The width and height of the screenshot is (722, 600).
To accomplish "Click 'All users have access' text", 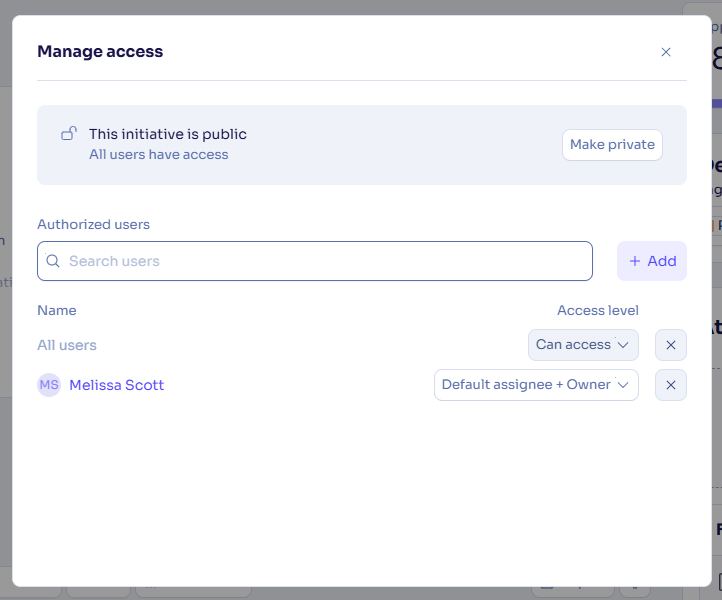I will click(158, 154).
